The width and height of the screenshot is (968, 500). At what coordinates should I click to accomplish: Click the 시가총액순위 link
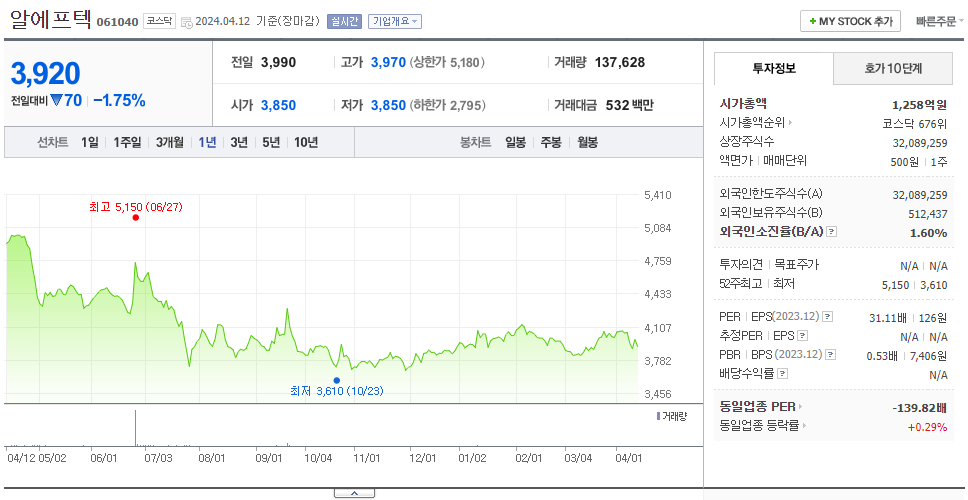pyautogui.click(x=752, y=123)
